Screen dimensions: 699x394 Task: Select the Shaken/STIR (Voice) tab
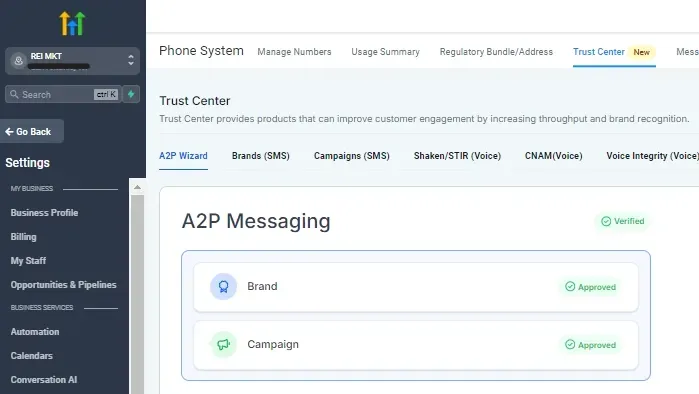[457, 156]
